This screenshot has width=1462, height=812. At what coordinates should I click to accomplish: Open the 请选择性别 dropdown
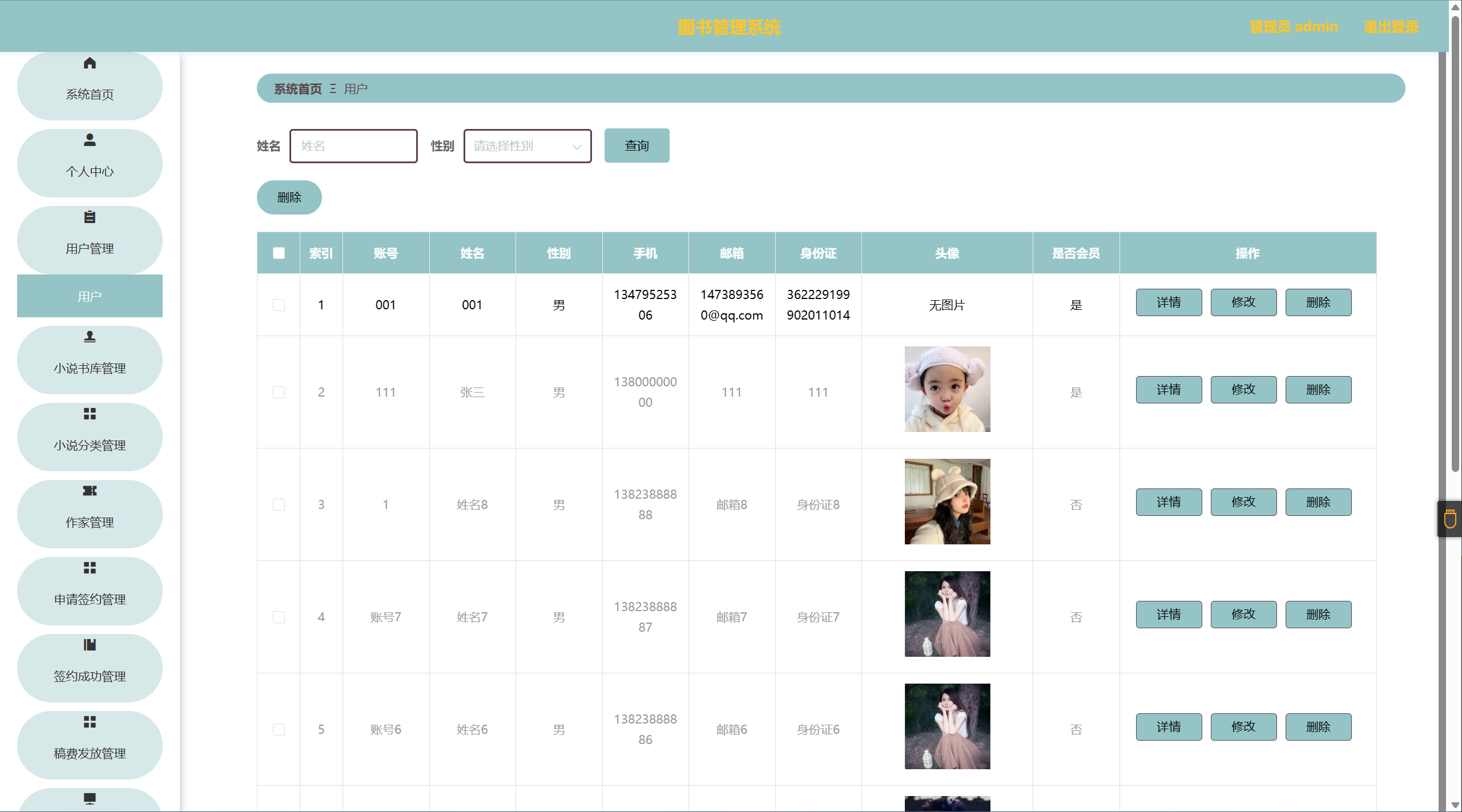[527, 146]
